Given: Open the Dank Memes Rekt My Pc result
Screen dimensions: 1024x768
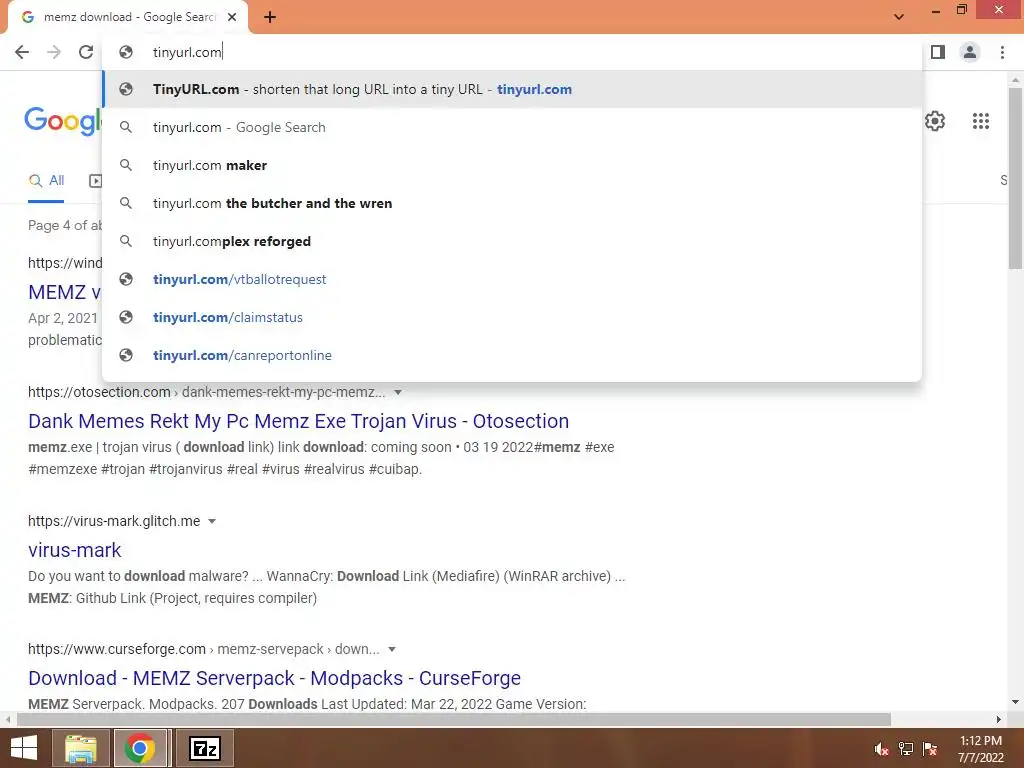Looking at the screenshot, I should (x=298, y=421).
